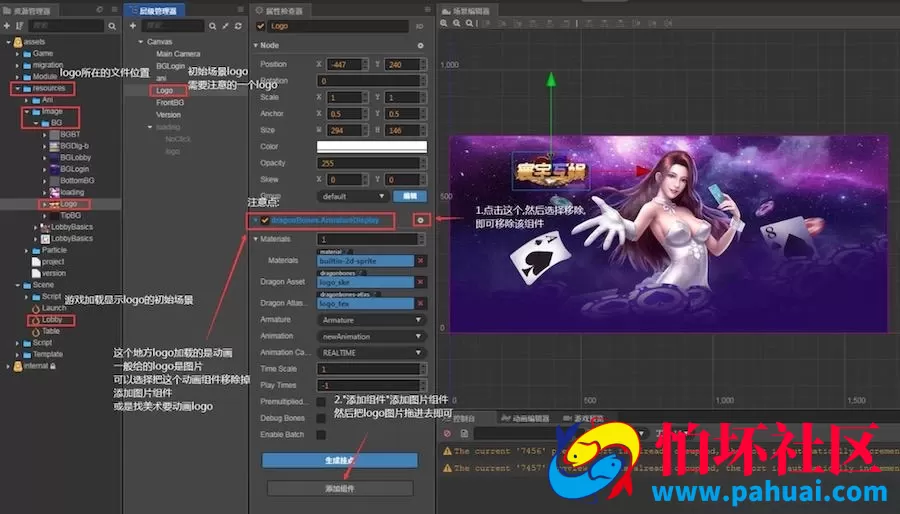900x514 pixels.
Task: Click the blue Group edit button
Action: point(410,196)
